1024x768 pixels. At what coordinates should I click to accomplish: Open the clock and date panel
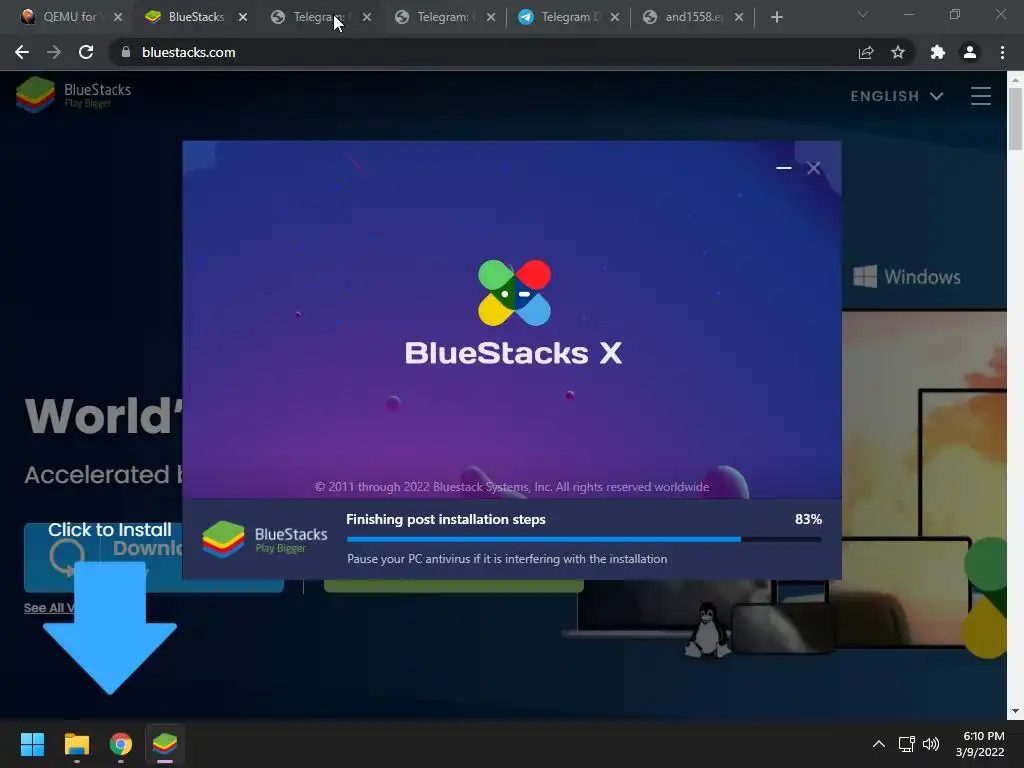click(x=980, y=744)
